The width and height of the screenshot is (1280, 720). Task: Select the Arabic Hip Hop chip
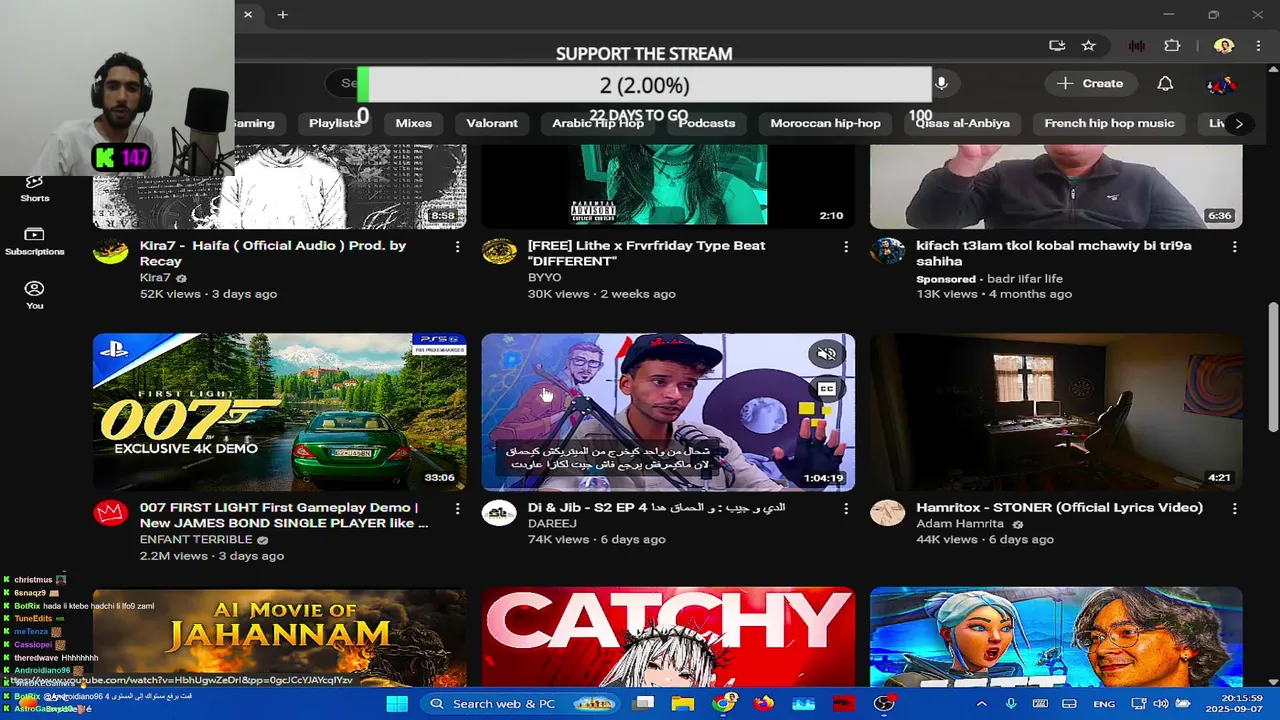pyautogui.click(x=598, y=123)
